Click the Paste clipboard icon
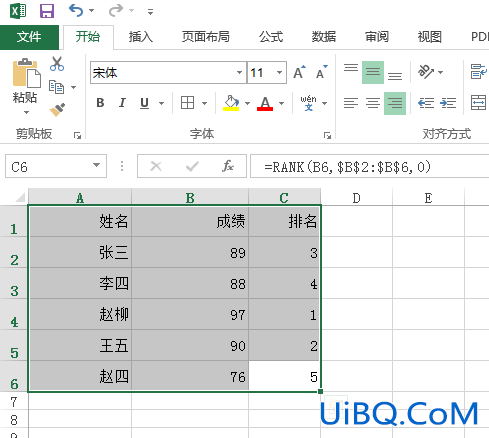 [26, 73]
